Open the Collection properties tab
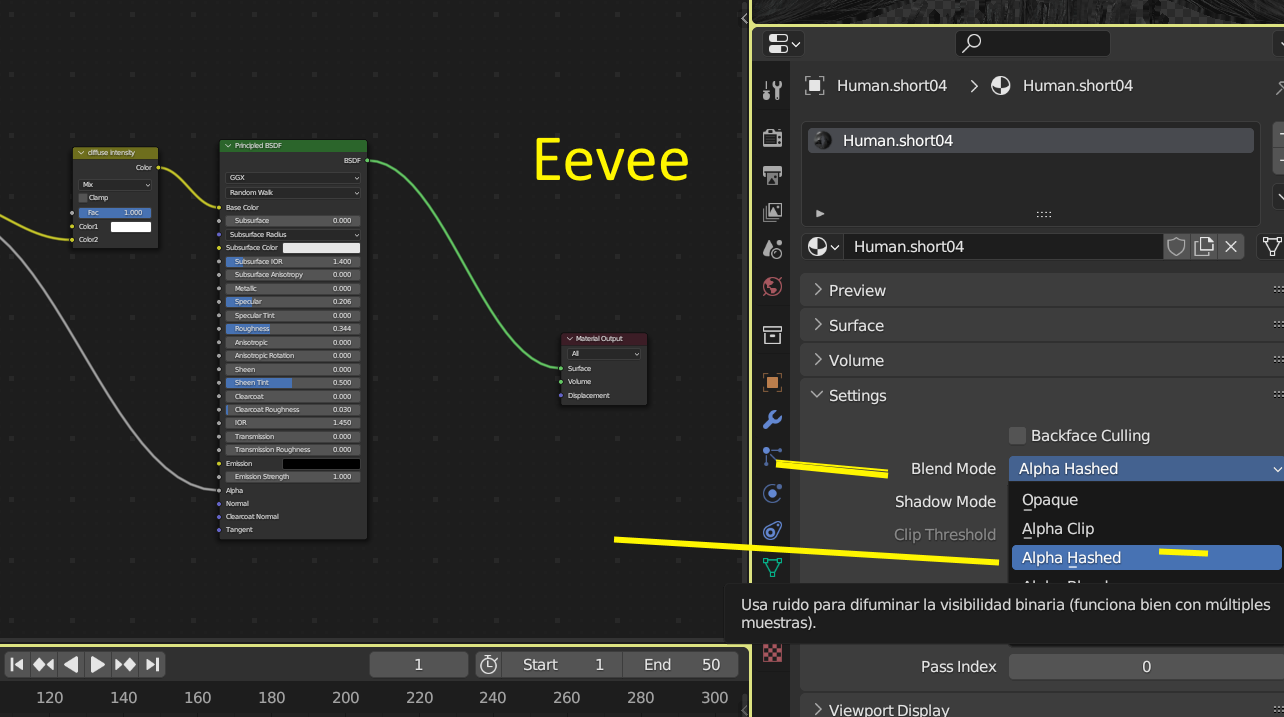Viewport: 1284px width, 717px height. tap(772, 334)
